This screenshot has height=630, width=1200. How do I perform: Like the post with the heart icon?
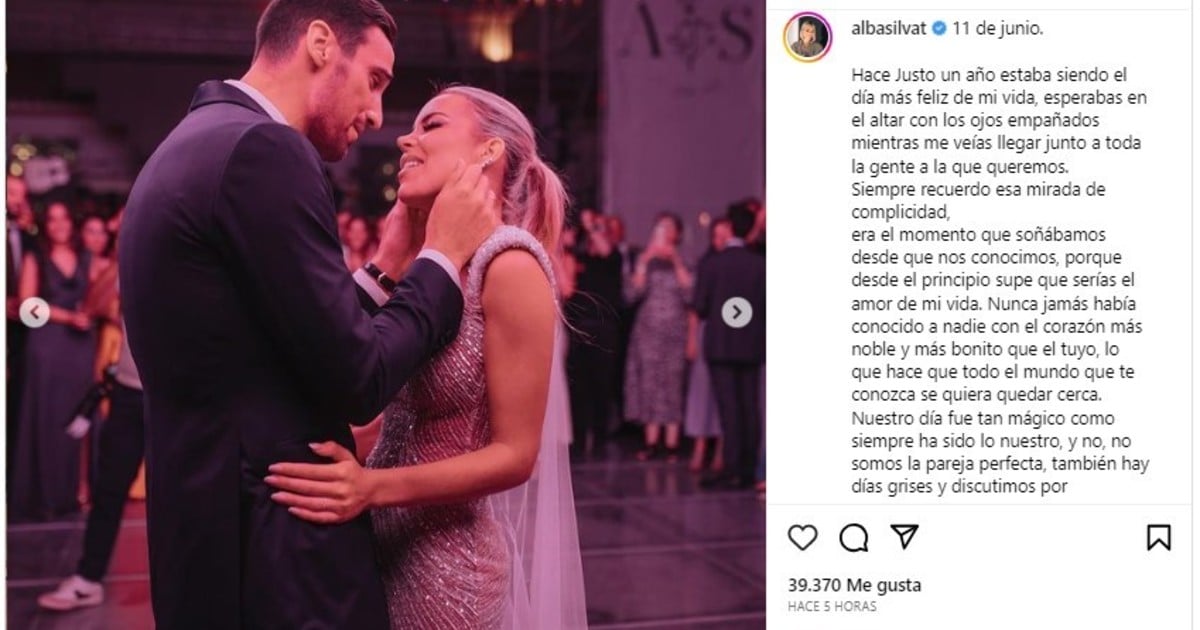click(x=802, y=538)
